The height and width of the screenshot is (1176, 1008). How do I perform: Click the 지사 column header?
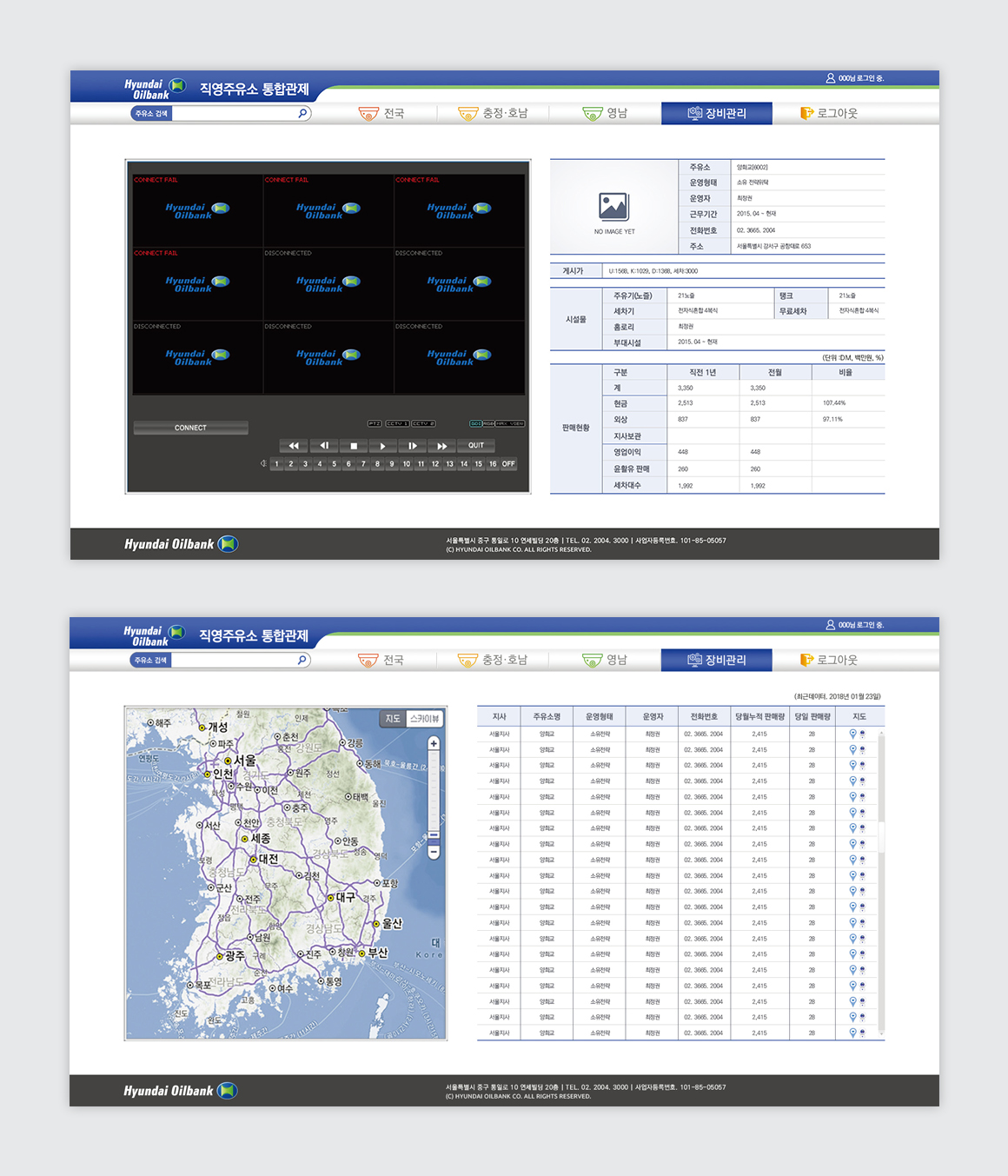[x=499, y=716]
